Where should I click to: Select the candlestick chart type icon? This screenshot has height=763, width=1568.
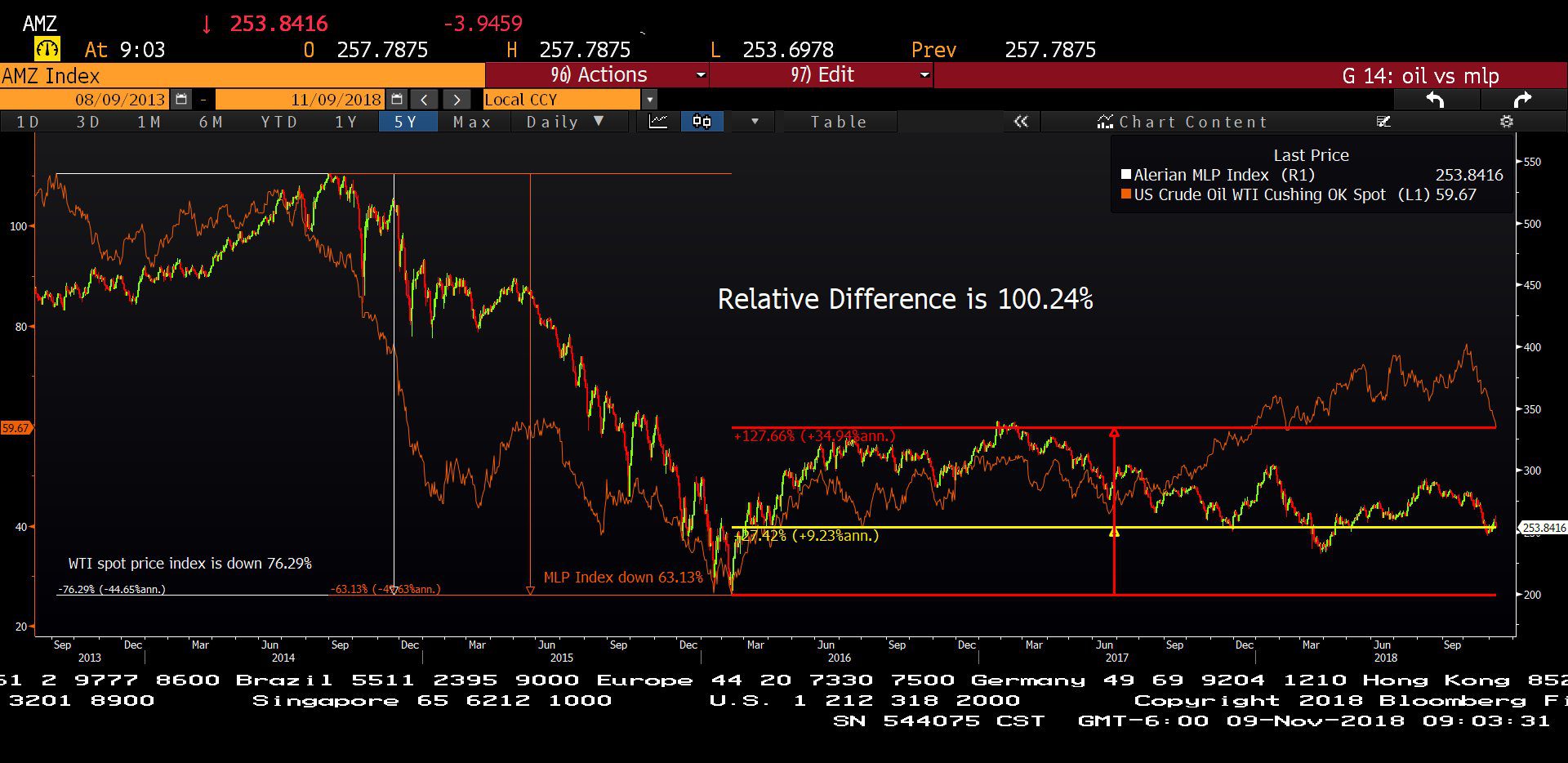tap(702, 122)
